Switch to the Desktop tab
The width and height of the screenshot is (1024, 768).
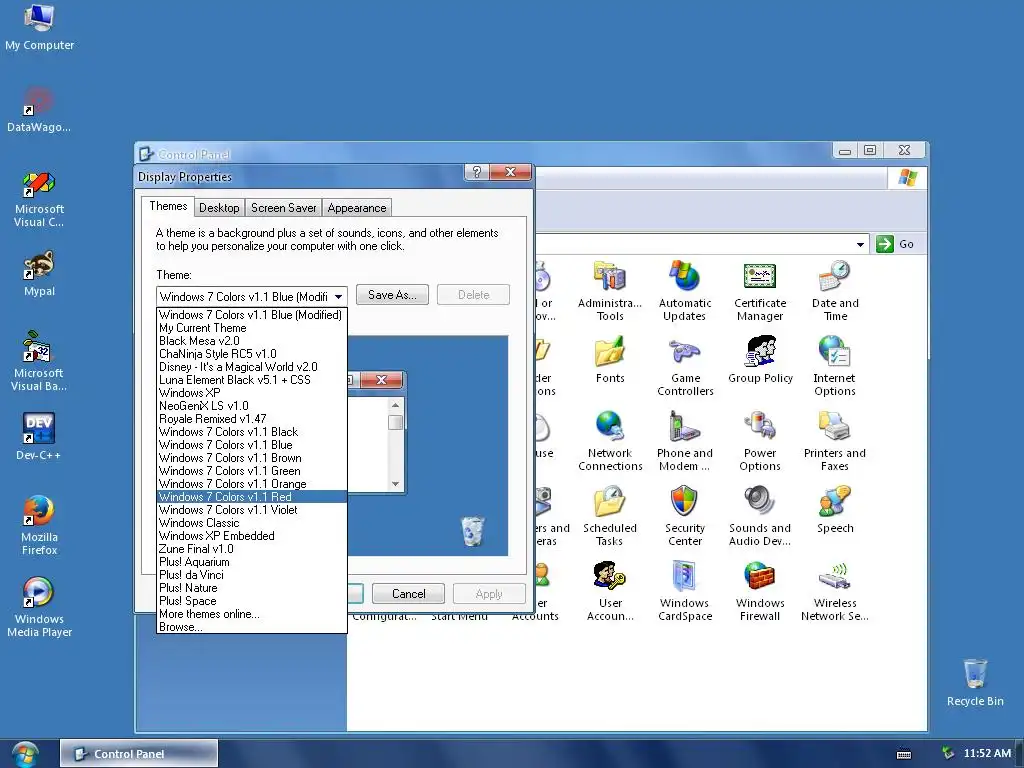coord(219,208)
